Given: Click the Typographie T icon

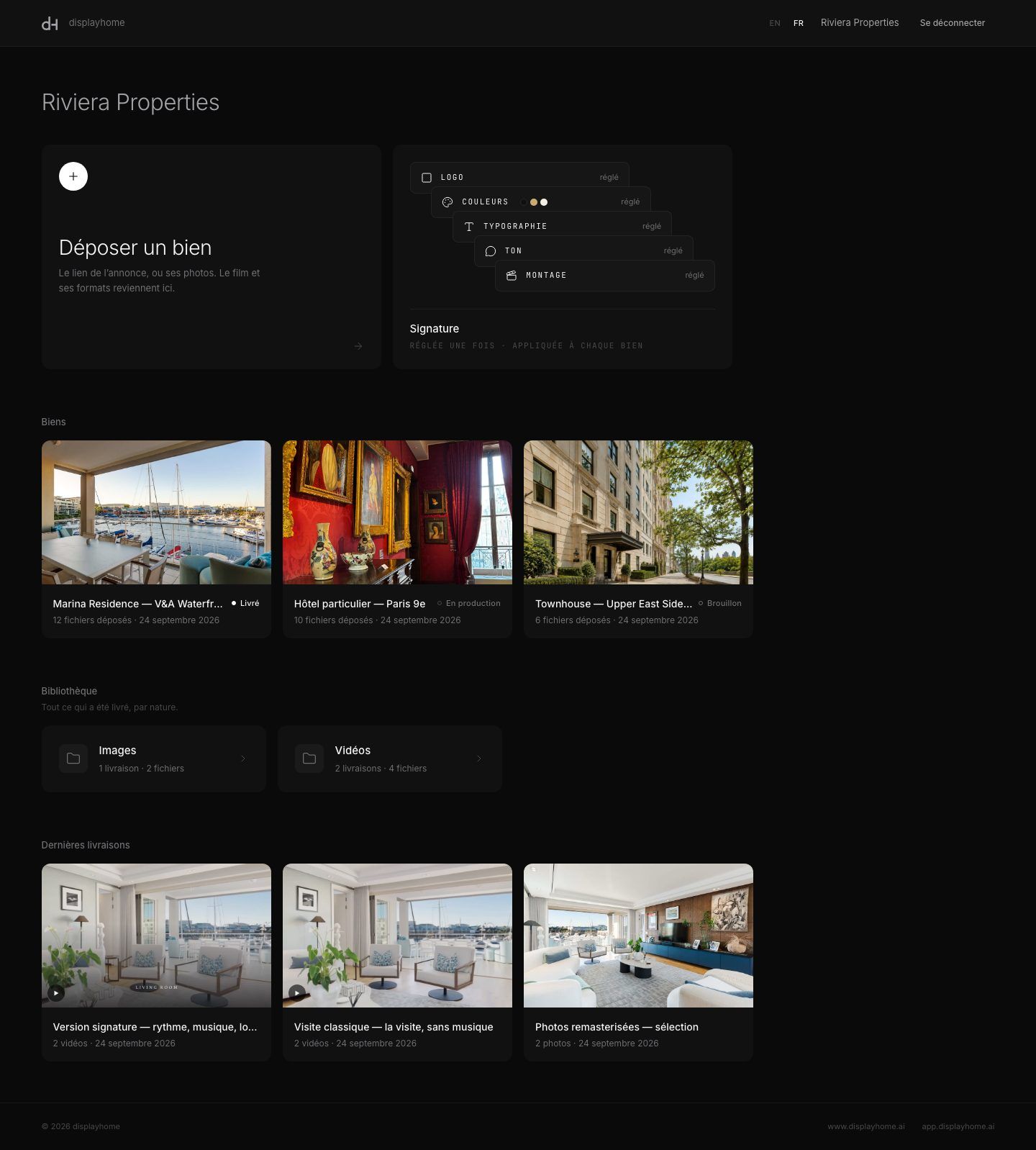Looking at the screenshot, I should coord(469,227).
